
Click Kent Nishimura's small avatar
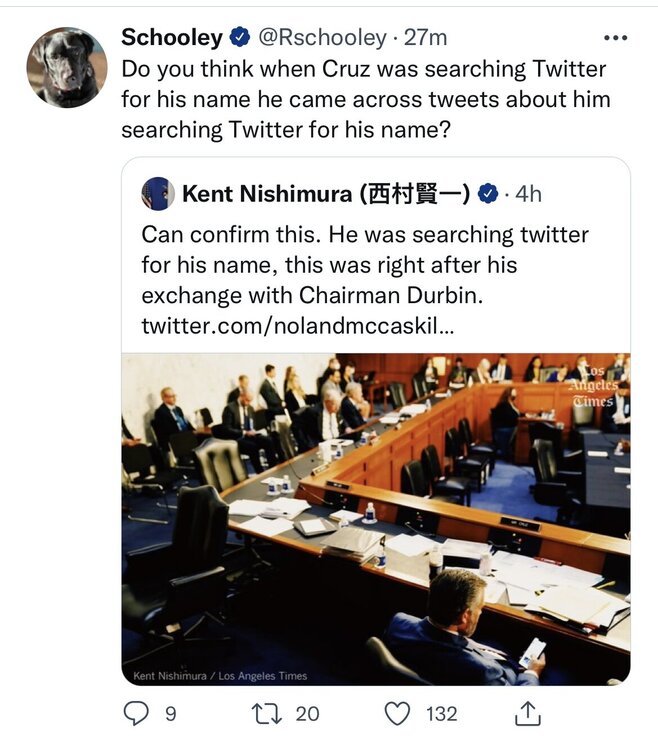(x=158, y=193)
